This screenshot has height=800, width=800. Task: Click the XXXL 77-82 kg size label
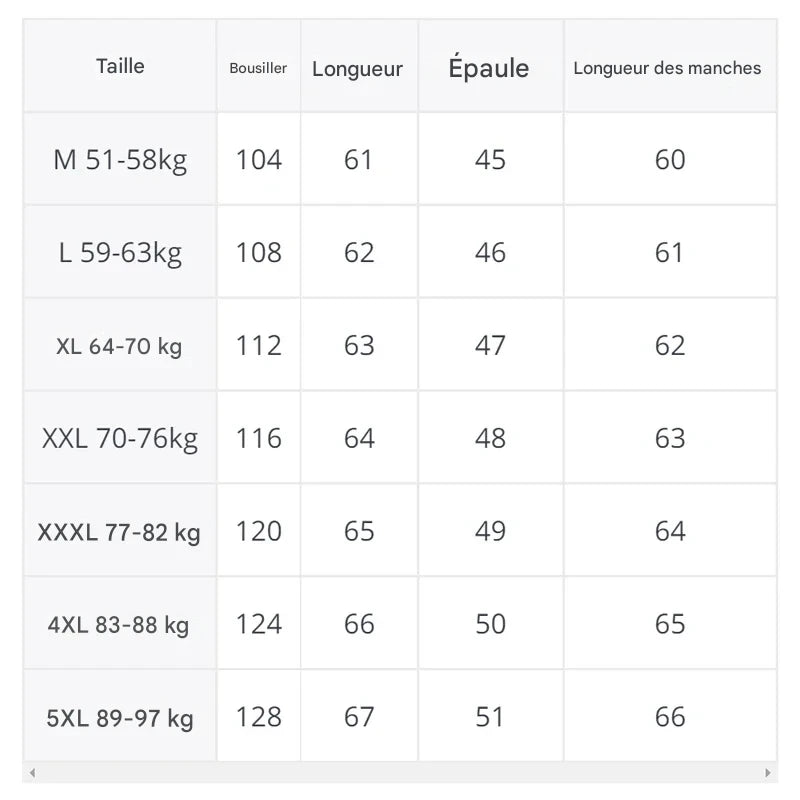pos(120,532)
